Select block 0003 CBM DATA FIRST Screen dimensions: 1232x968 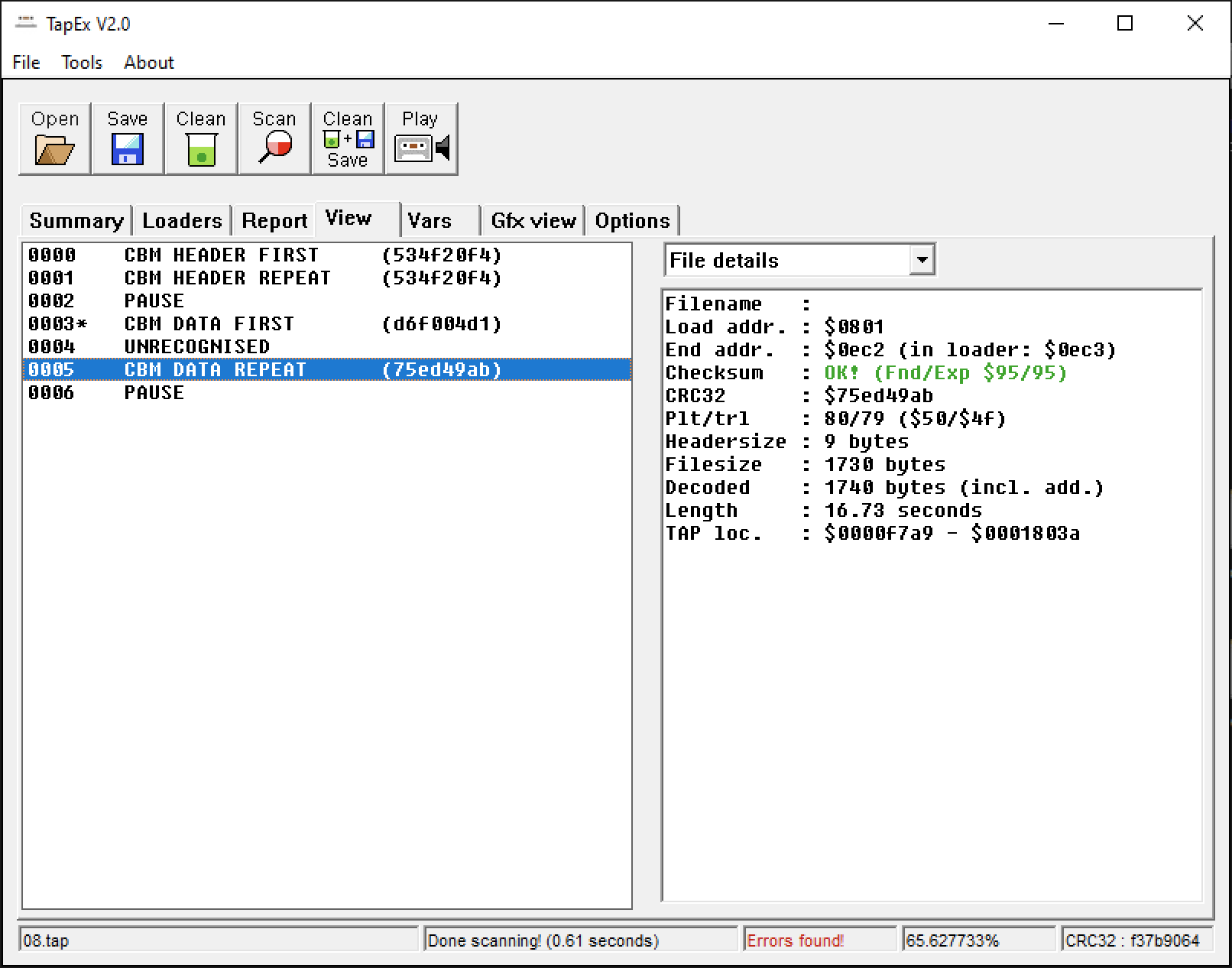[209, 323]
